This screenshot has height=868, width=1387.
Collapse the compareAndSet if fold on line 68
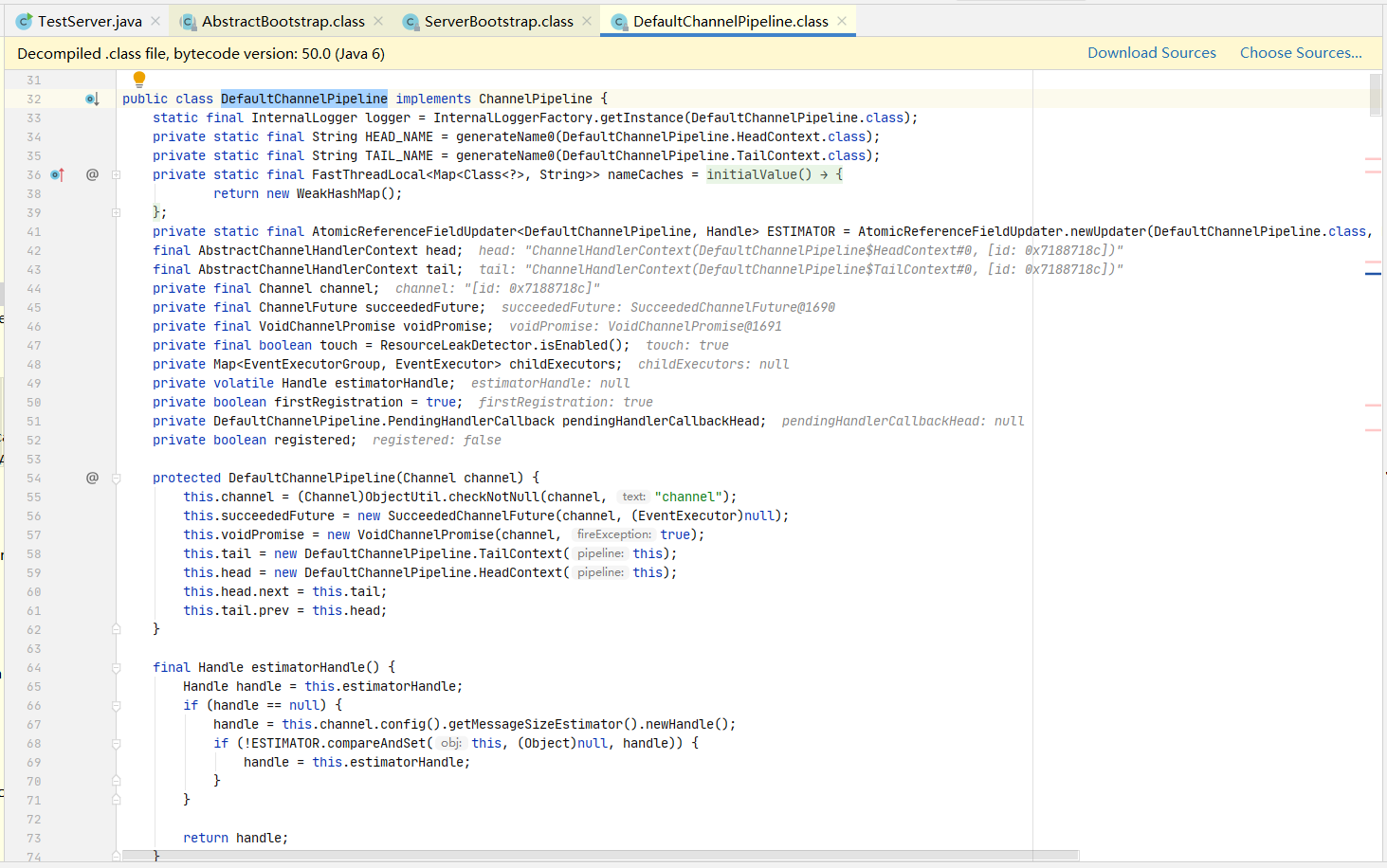[116, 743]
